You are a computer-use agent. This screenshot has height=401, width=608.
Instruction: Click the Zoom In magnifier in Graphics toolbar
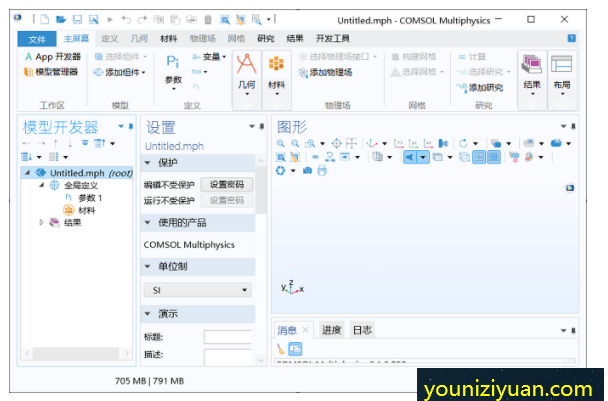(281, 143)
